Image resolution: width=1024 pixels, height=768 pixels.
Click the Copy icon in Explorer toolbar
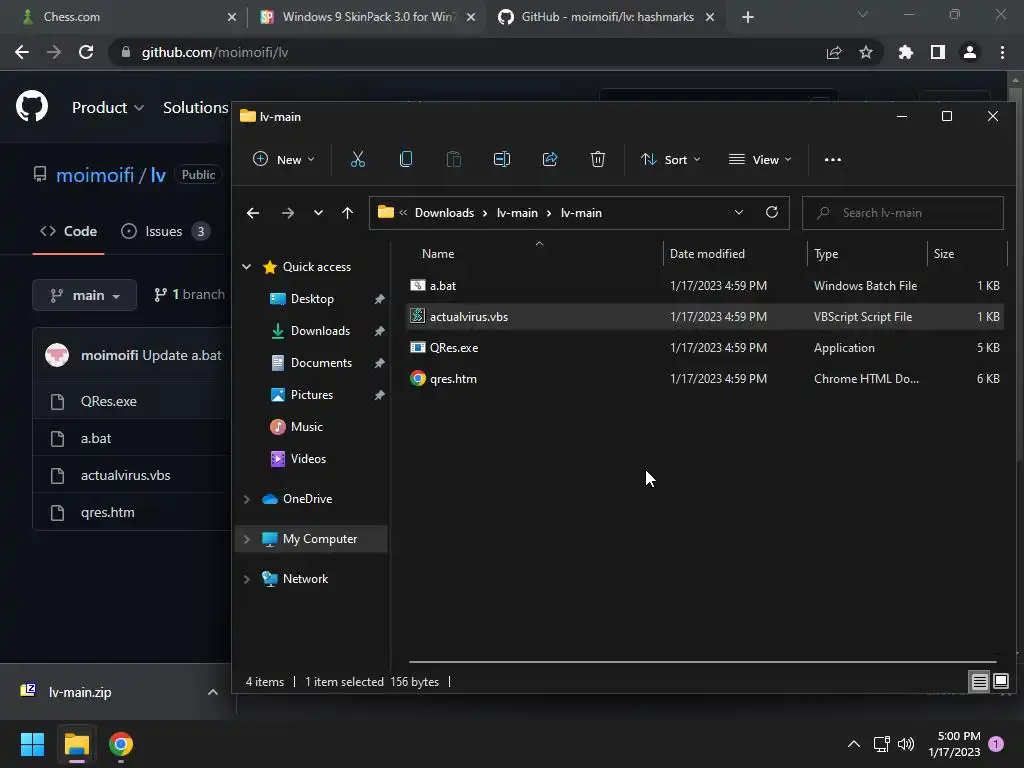pos(406,159)
